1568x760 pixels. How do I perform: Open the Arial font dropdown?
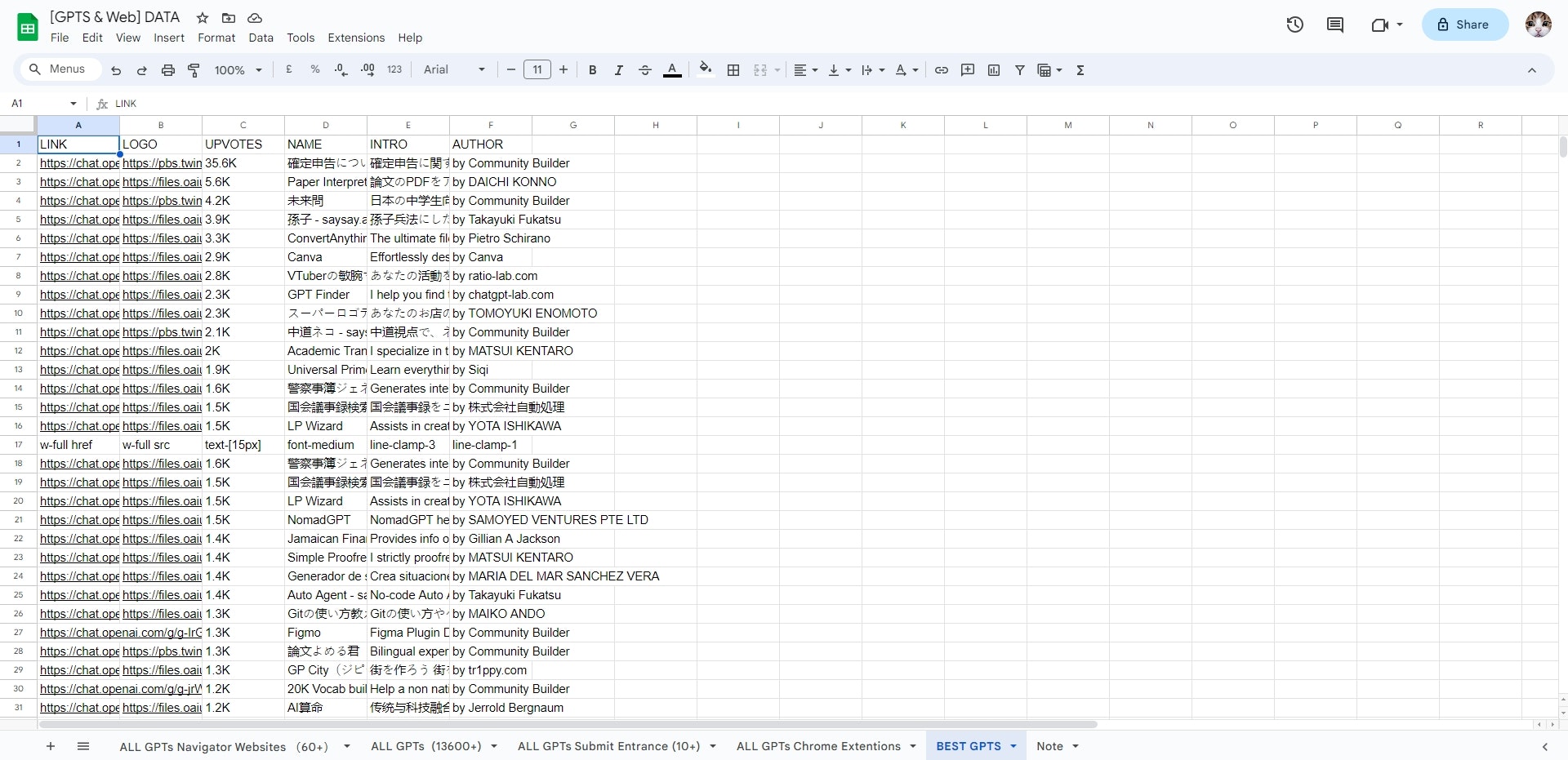[454, 70]
